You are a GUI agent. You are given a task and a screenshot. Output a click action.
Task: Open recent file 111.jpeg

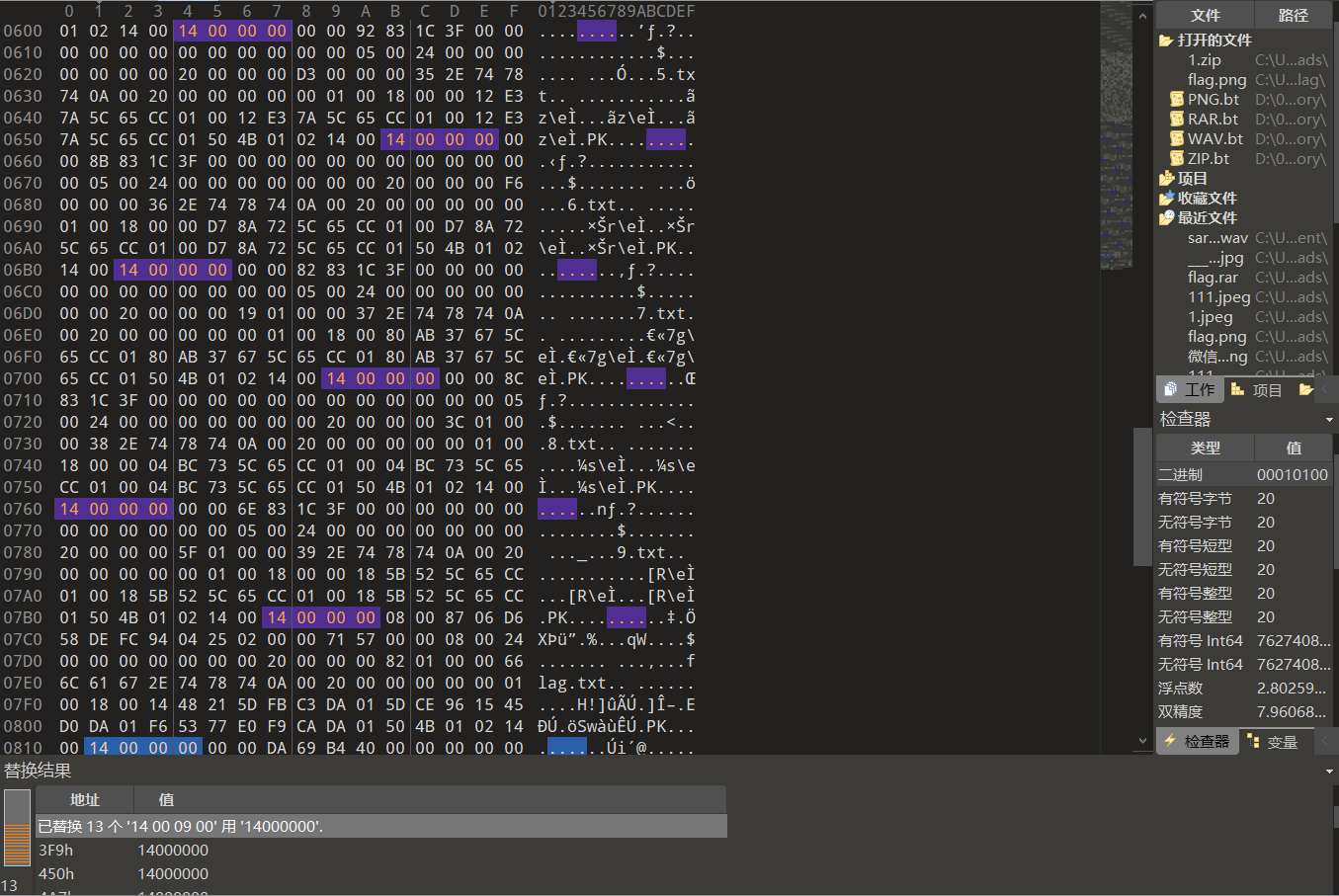coord(1218,297)
